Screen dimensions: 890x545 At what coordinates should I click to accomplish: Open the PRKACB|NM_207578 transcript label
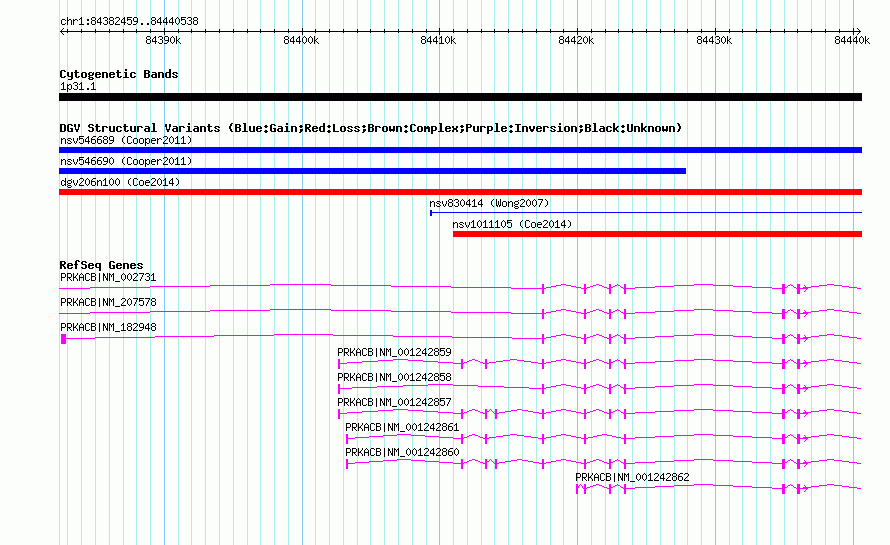(x=108, y=303)
